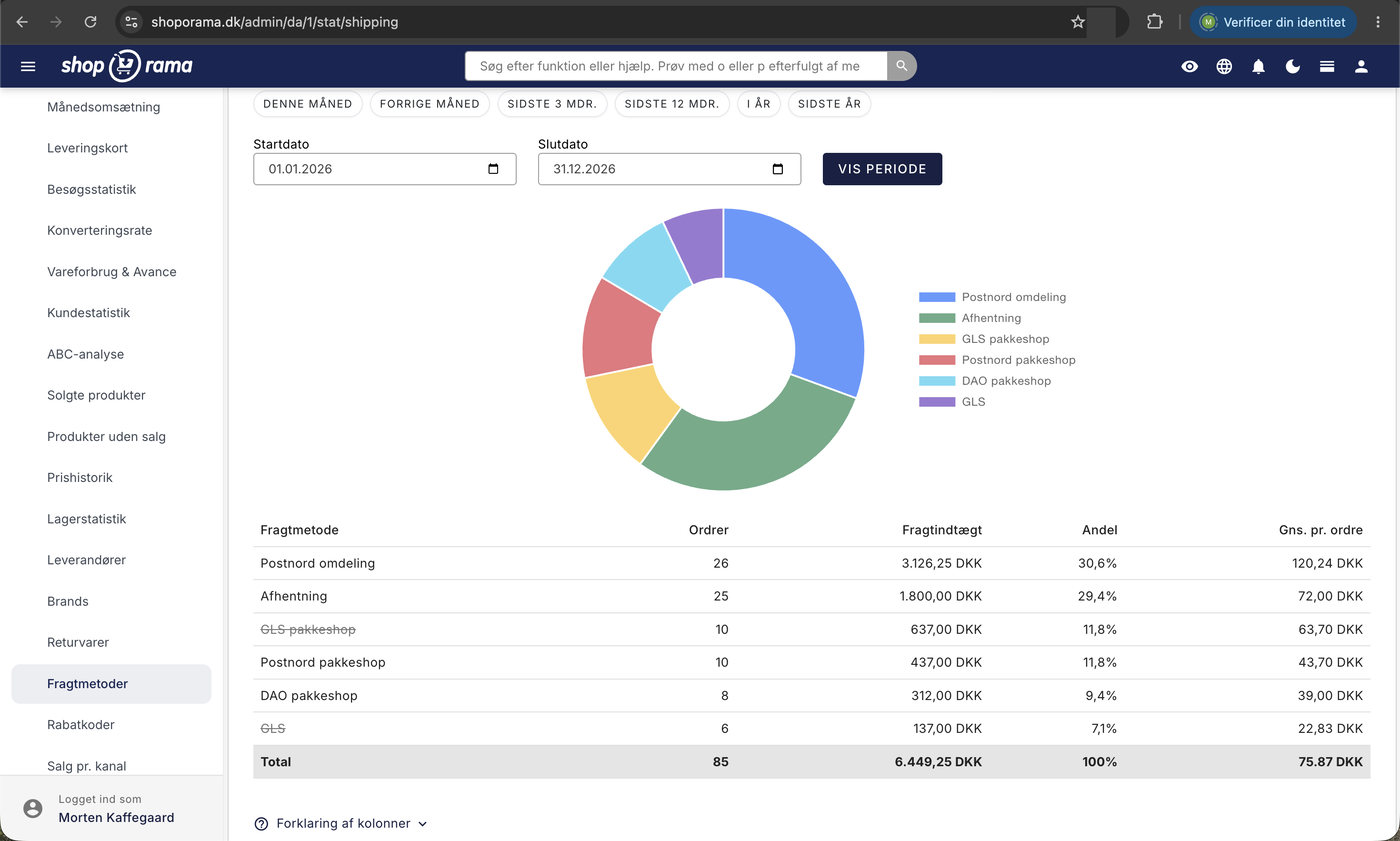1400x841 pixels.
Task: Toggle GLS purple legend swatch
Action: click(937, 402)
